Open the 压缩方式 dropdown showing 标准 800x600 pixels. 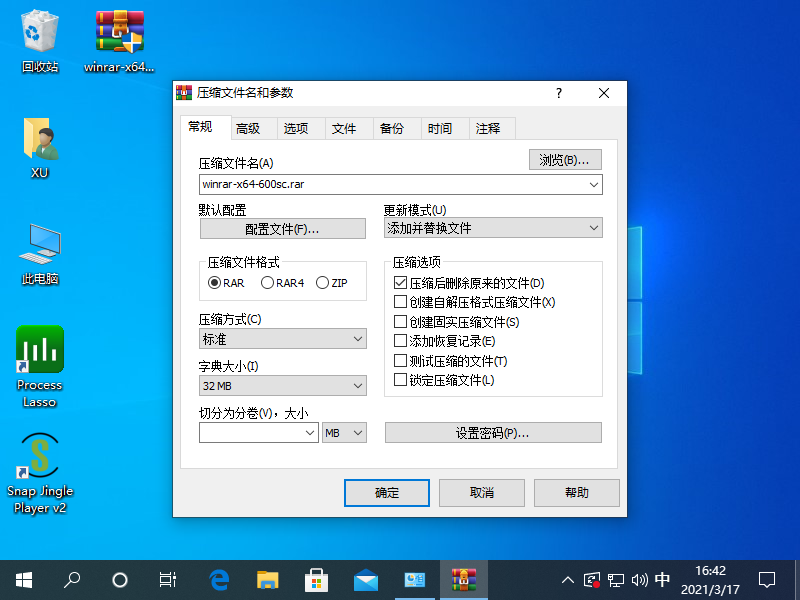point(280,339)
